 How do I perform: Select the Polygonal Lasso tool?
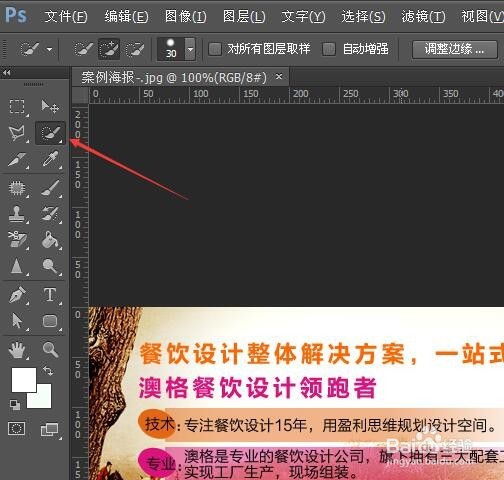pos(17,133)
